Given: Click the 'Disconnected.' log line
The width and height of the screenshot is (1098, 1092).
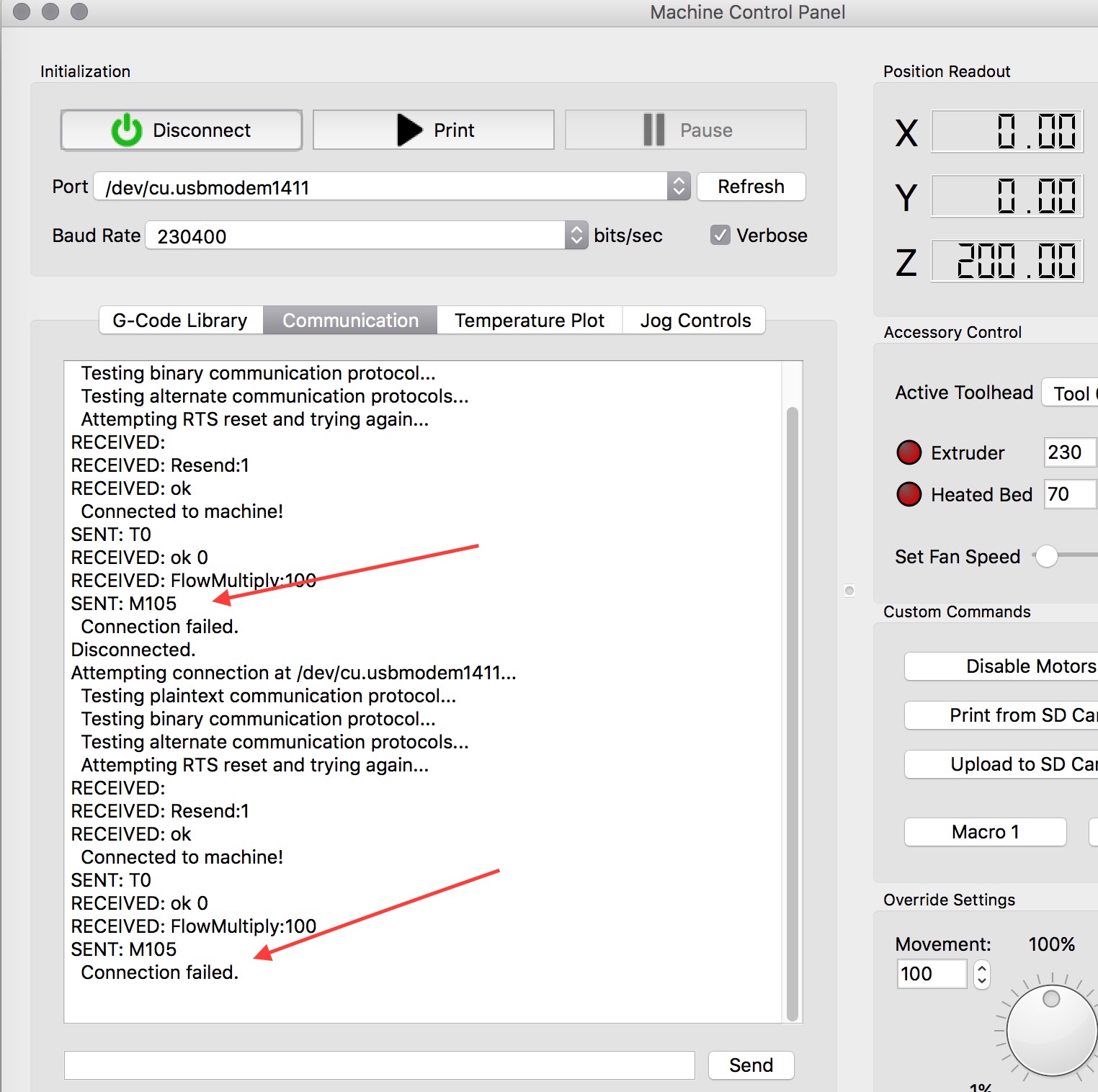Looking at the screenshot, I should click(x=133, y=650).
